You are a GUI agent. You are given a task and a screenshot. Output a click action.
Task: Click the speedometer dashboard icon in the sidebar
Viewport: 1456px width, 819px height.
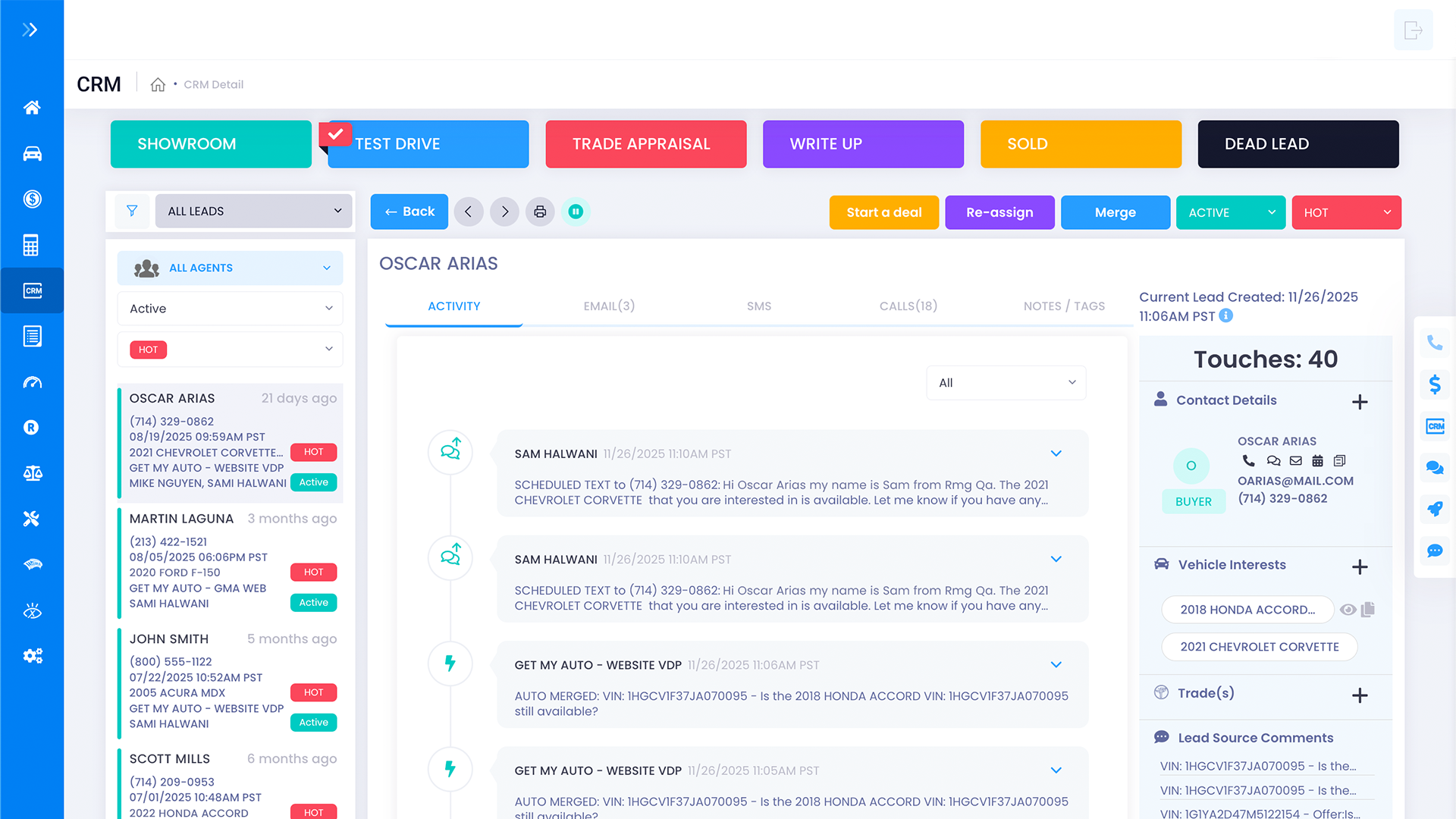[x=32, y=382]
